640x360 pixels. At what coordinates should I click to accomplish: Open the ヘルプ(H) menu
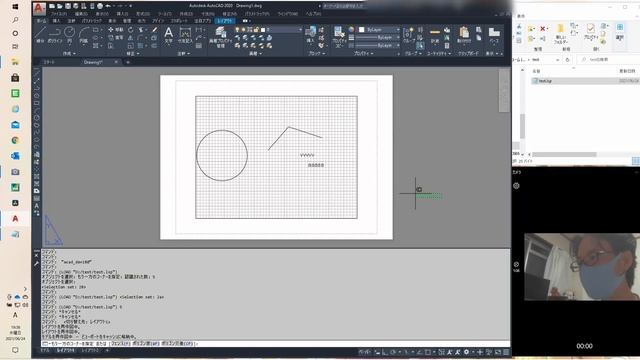click(x=313, y=14)
